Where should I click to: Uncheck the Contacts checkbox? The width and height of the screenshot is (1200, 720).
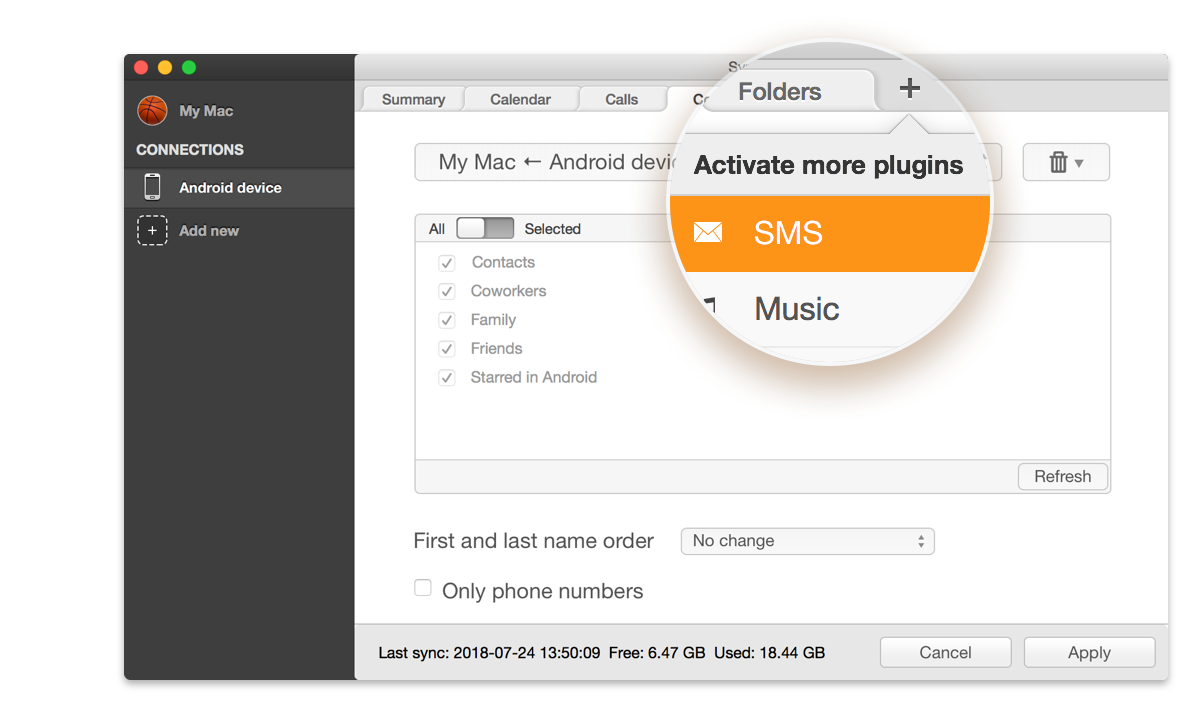(447, 263)
